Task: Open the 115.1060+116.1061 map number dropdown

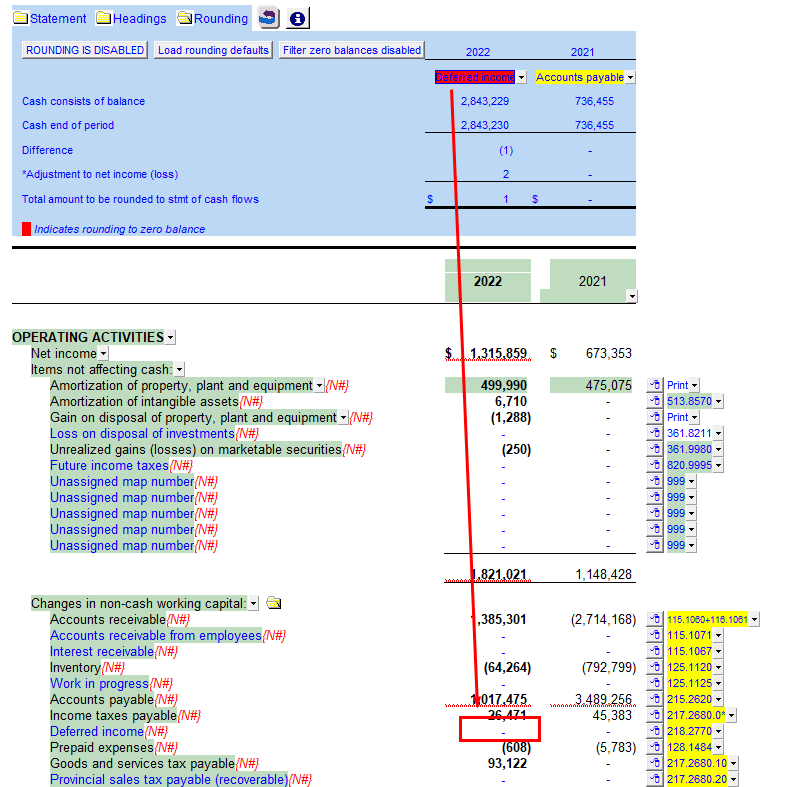Action: [754, 619]
